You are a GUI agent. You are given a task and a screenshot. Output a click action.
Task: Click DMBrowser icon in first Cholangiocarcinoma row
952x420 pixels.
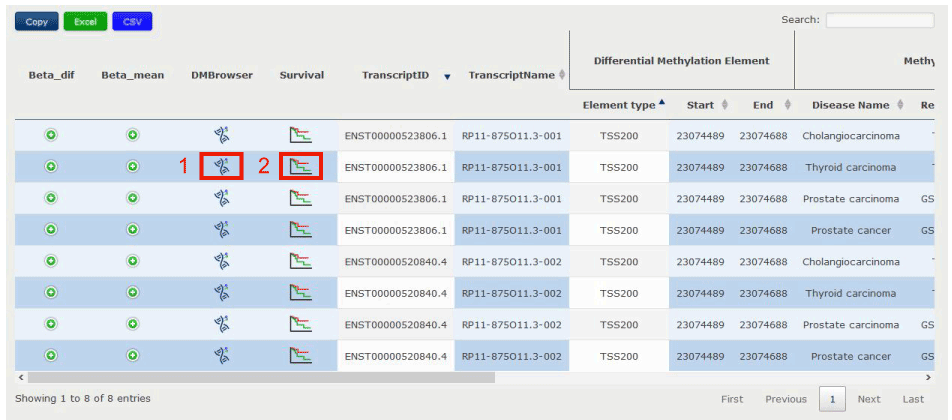pyautogui.click(x=222, y=135)
